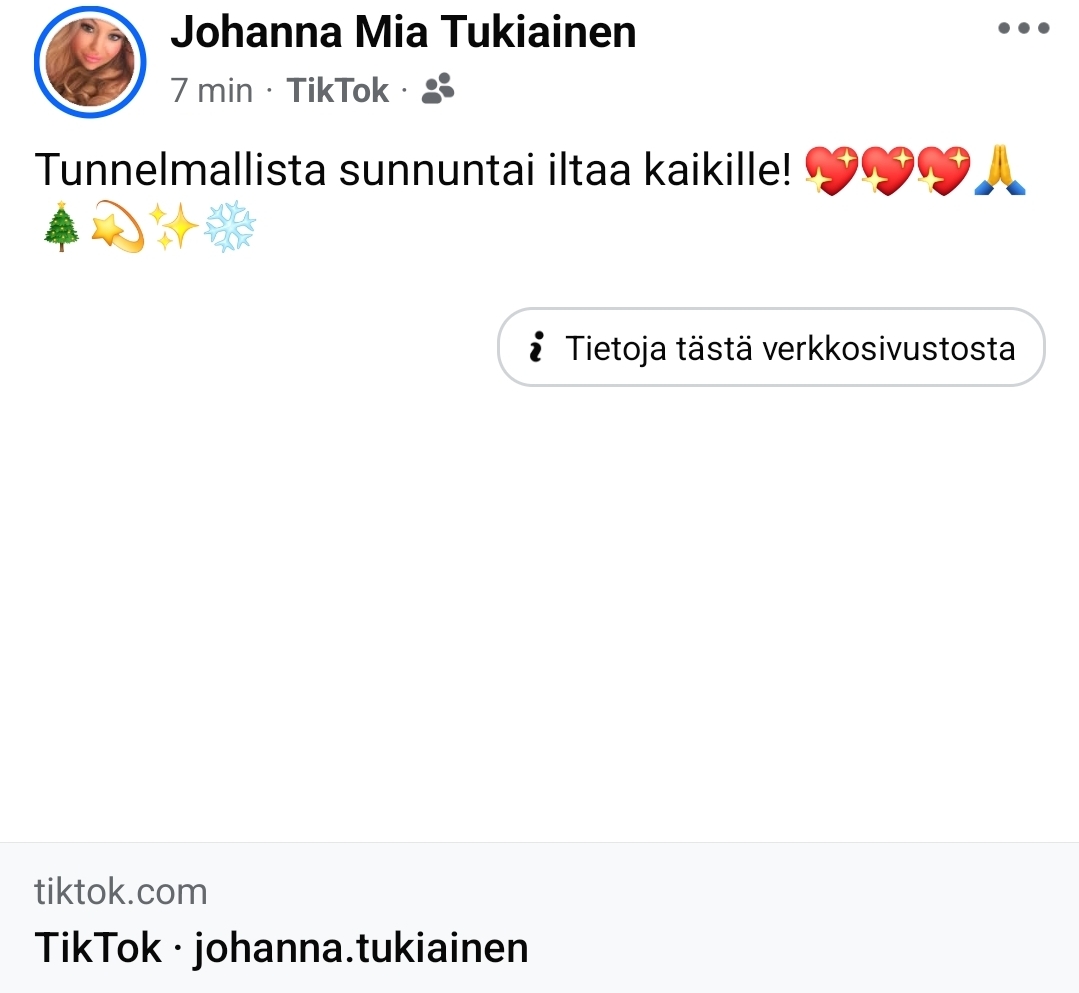Open the Johanna Mia Tukiainen profile name
Screen dimensions: 1079x993
click(x=403, y=33)
